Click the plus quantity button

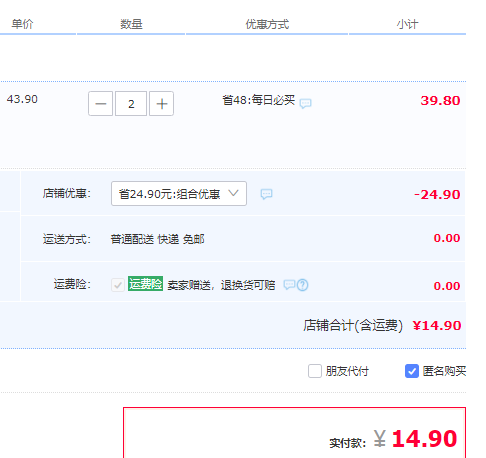tap(161, 104)
